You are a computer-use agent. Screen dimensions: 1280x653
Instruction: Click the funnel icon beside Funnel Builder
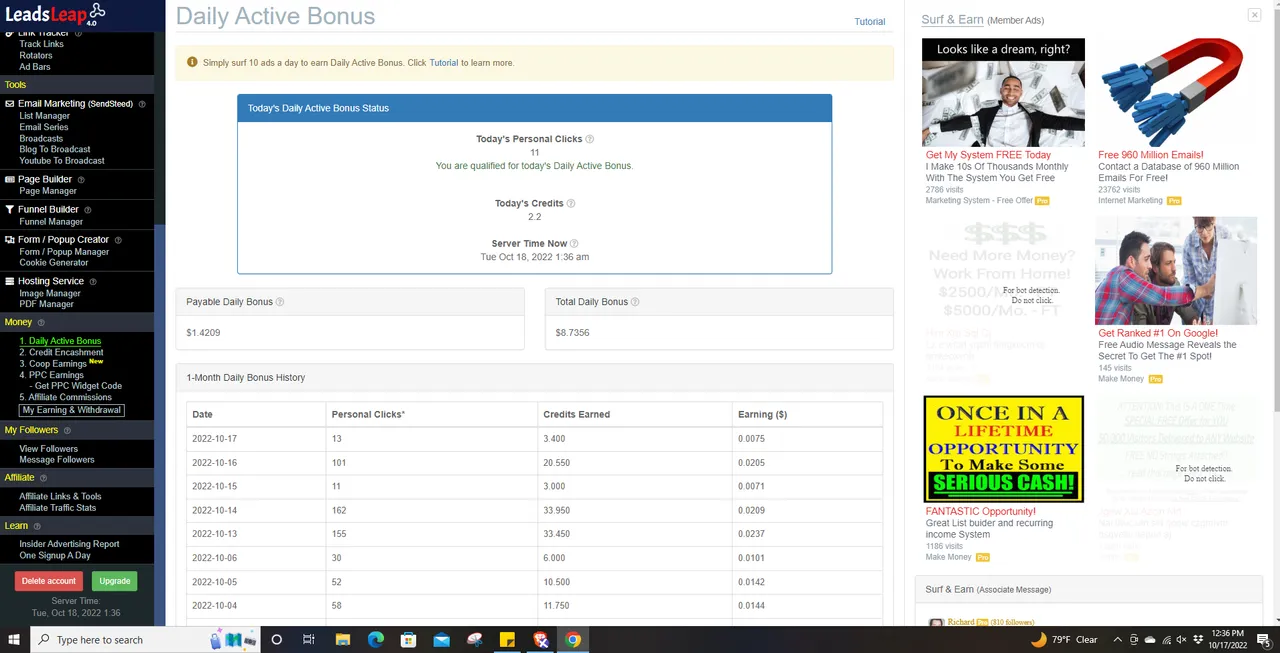point(10,210)
